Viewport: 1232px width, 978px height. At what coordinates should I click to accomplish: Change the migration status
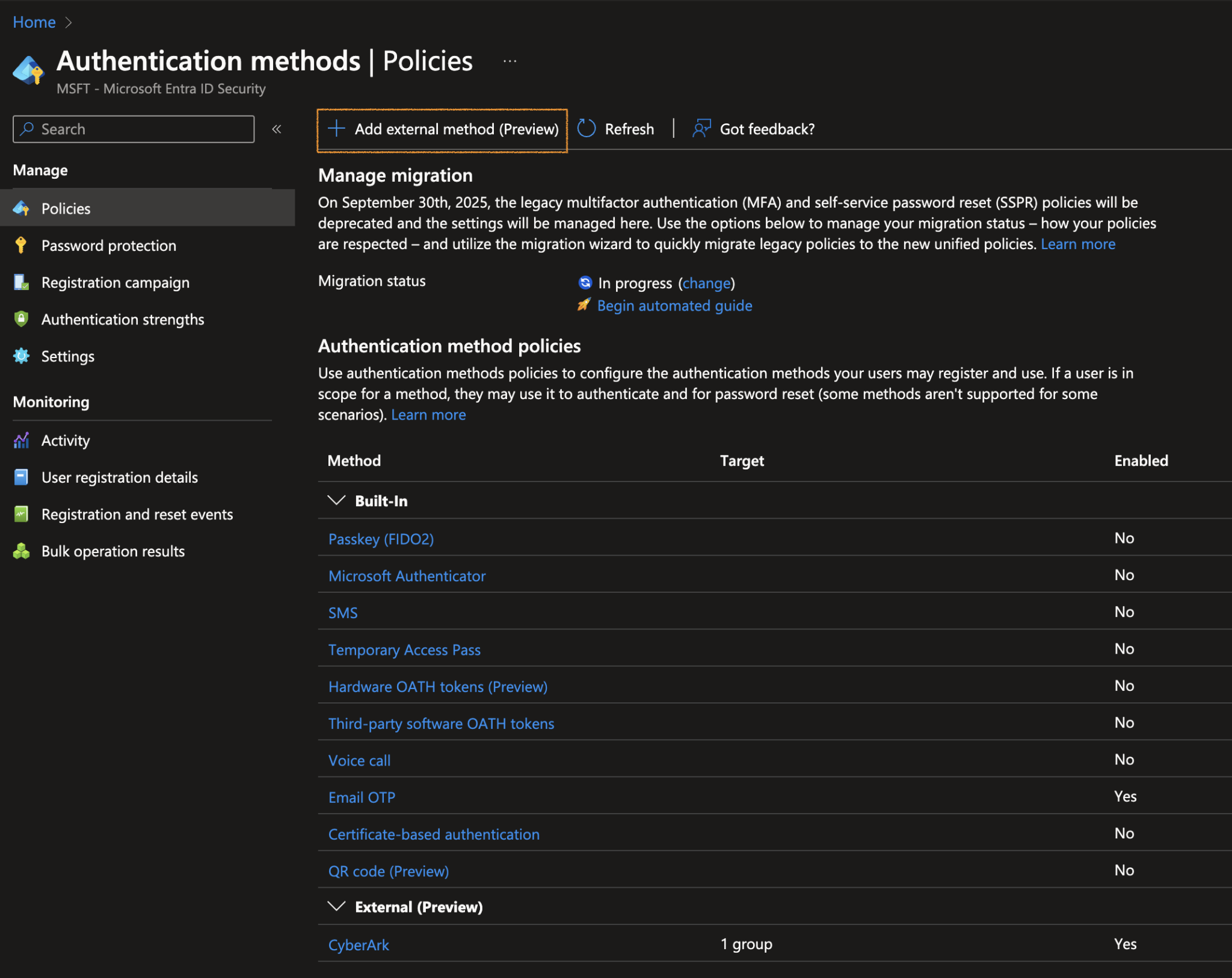(x=707, y=283)
